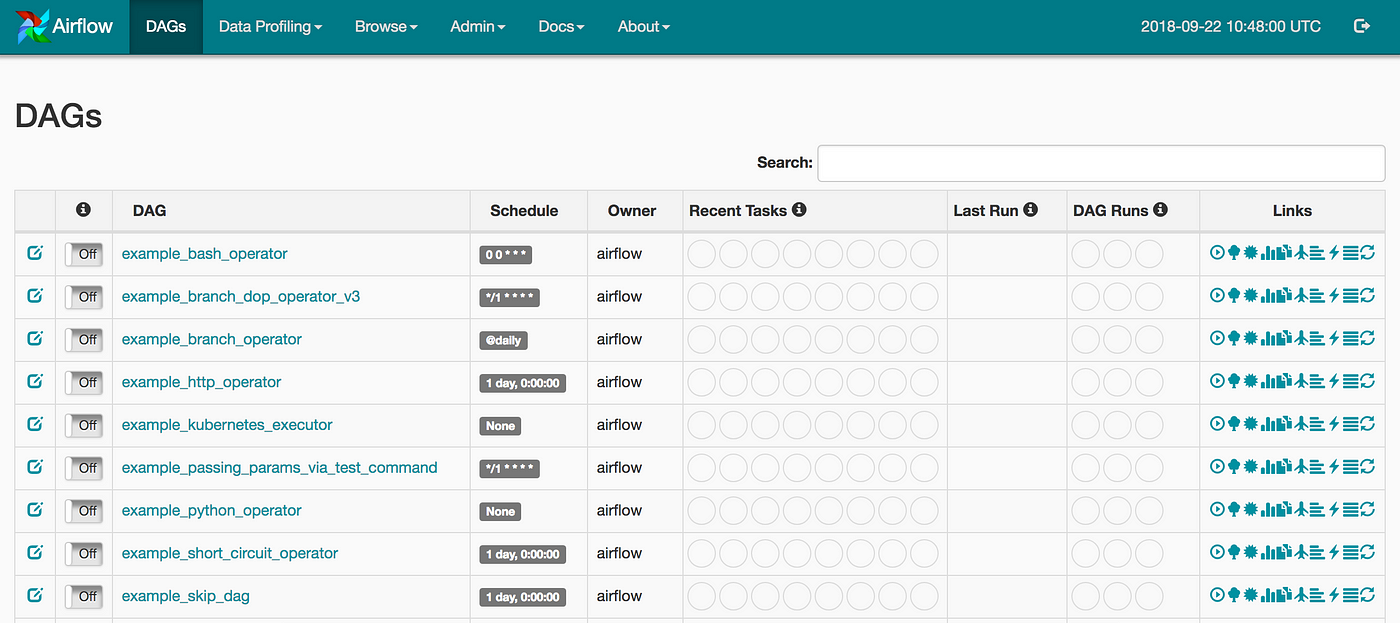Open bar chart duration icon for example_python_operator
The height and width of the screenshot is (623, 1400).
[x=1268, y=510]
